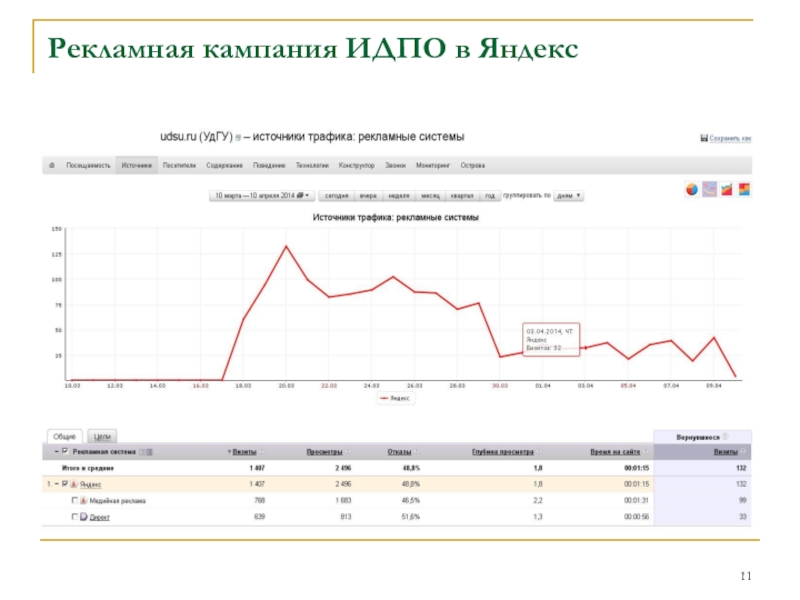Sort table by Время на сайте column

coord(615,452)
